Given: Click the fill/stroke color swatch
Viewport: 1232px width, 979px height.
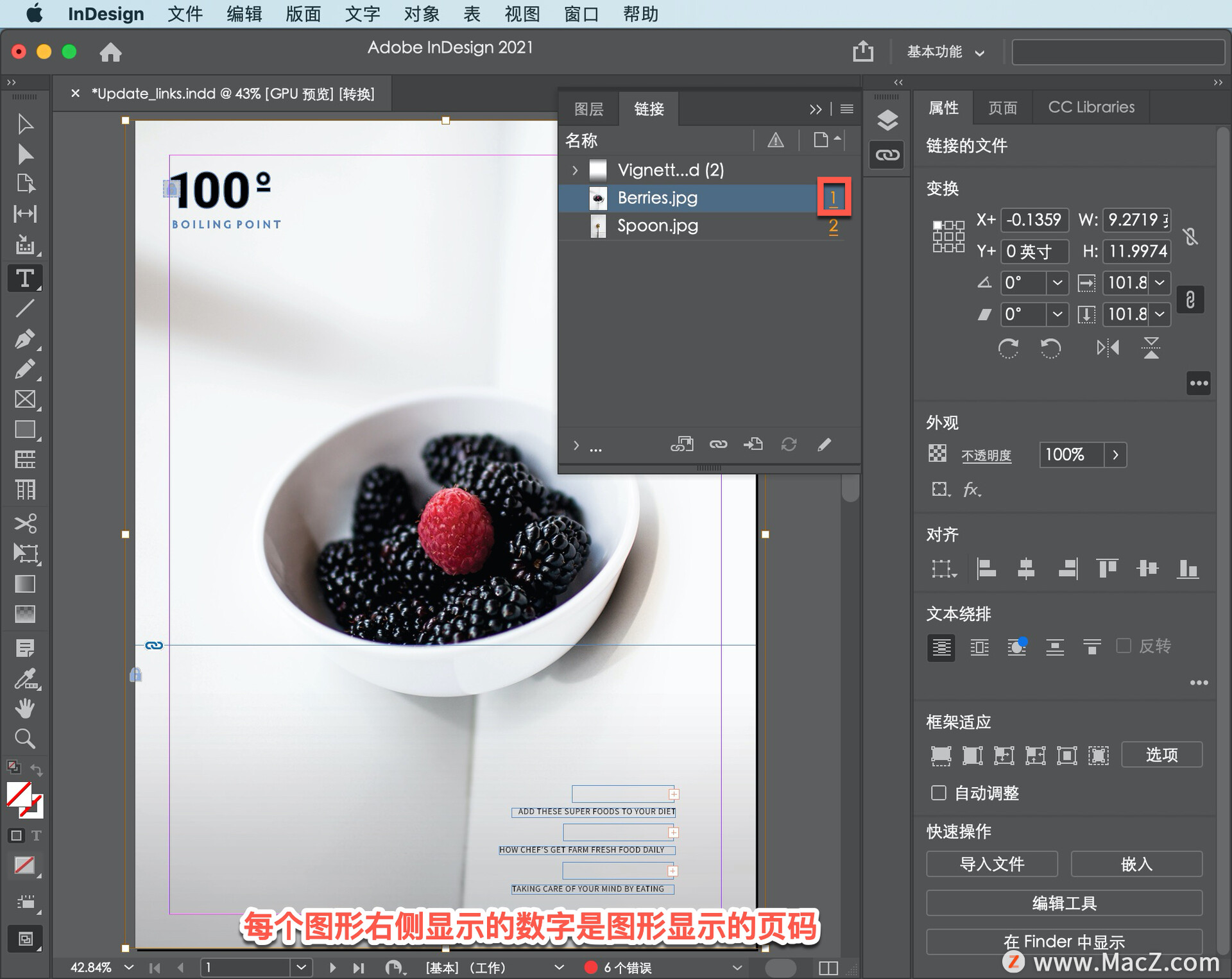Looking at the screenshot, I should tap(19, 796).
